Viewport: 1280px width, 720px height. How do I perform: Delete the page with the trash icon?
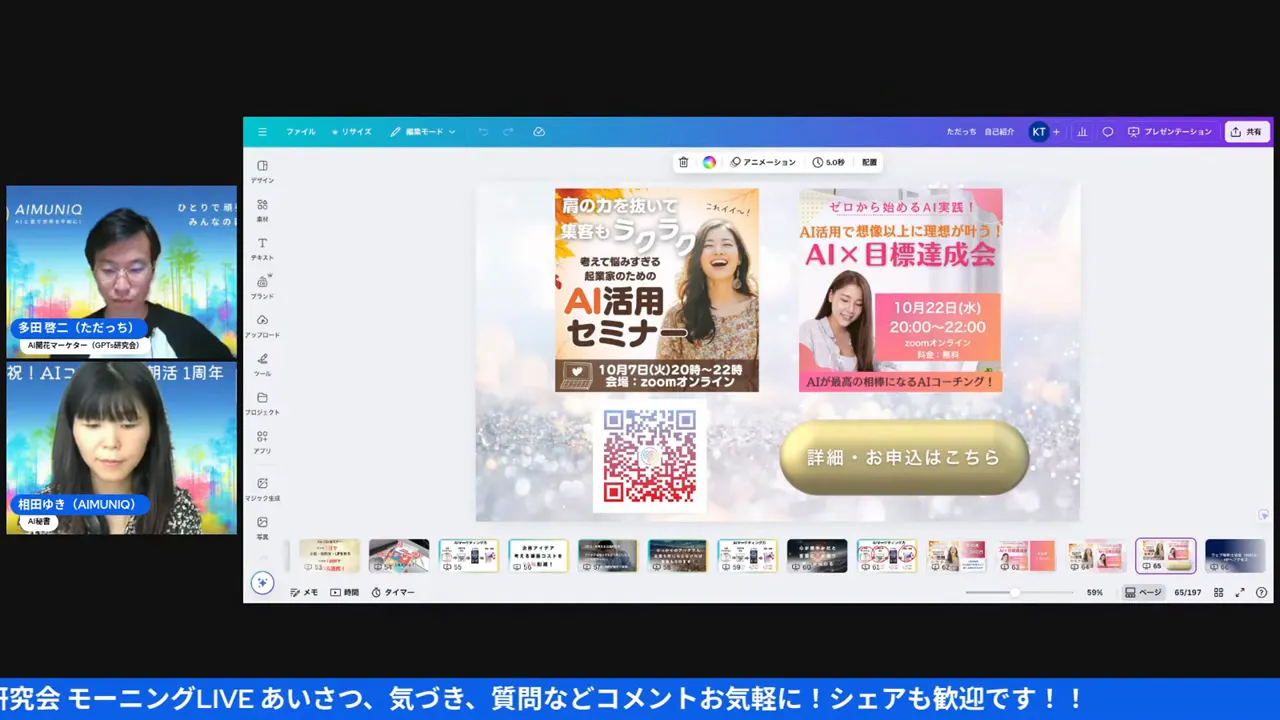point(683,162)
